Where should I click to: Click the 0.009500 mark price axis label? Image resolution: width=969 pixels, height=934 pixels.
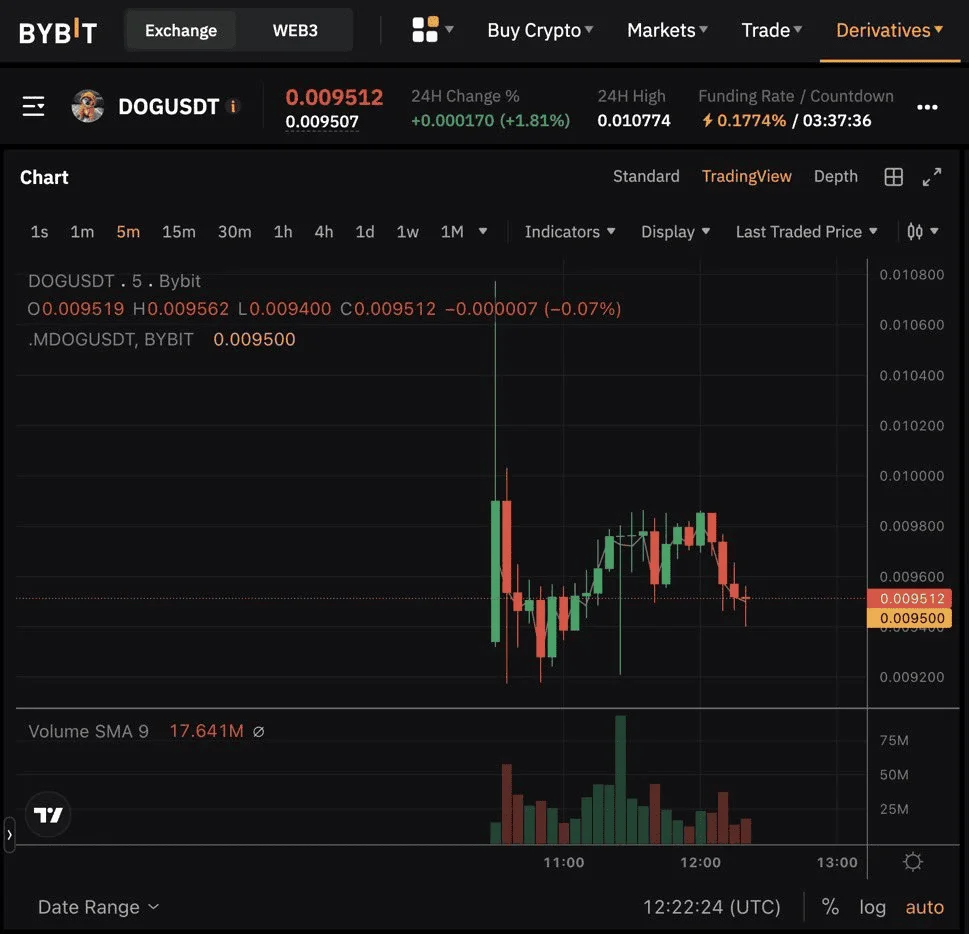coord(910,618)
